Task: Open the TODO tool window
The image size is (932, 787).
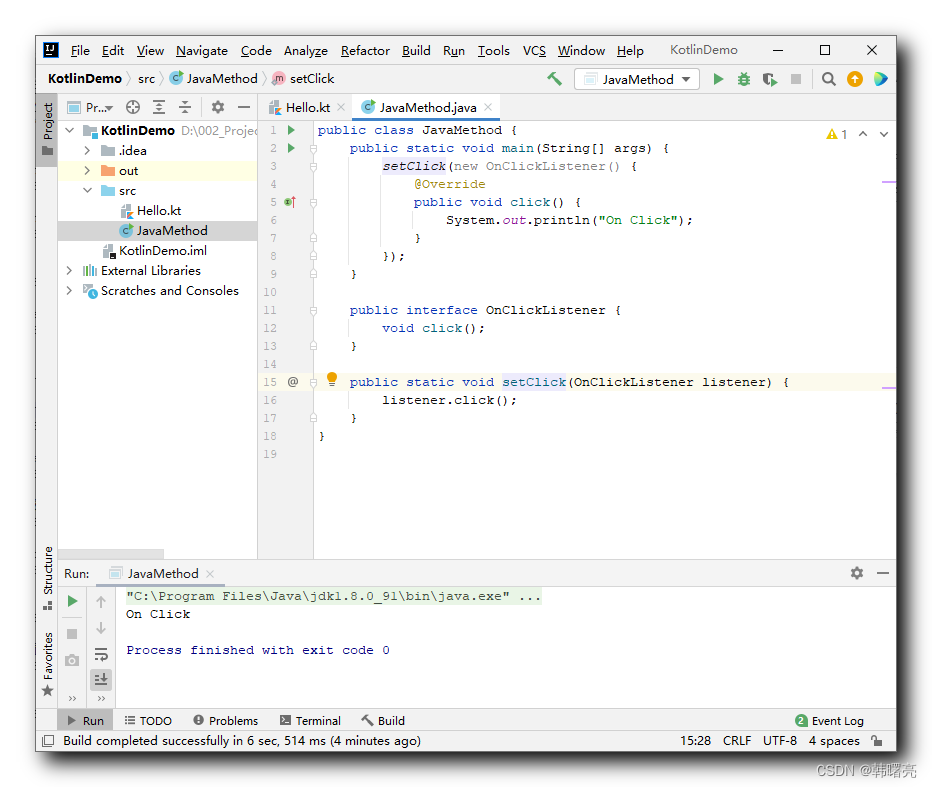Action: pos(148,720)
